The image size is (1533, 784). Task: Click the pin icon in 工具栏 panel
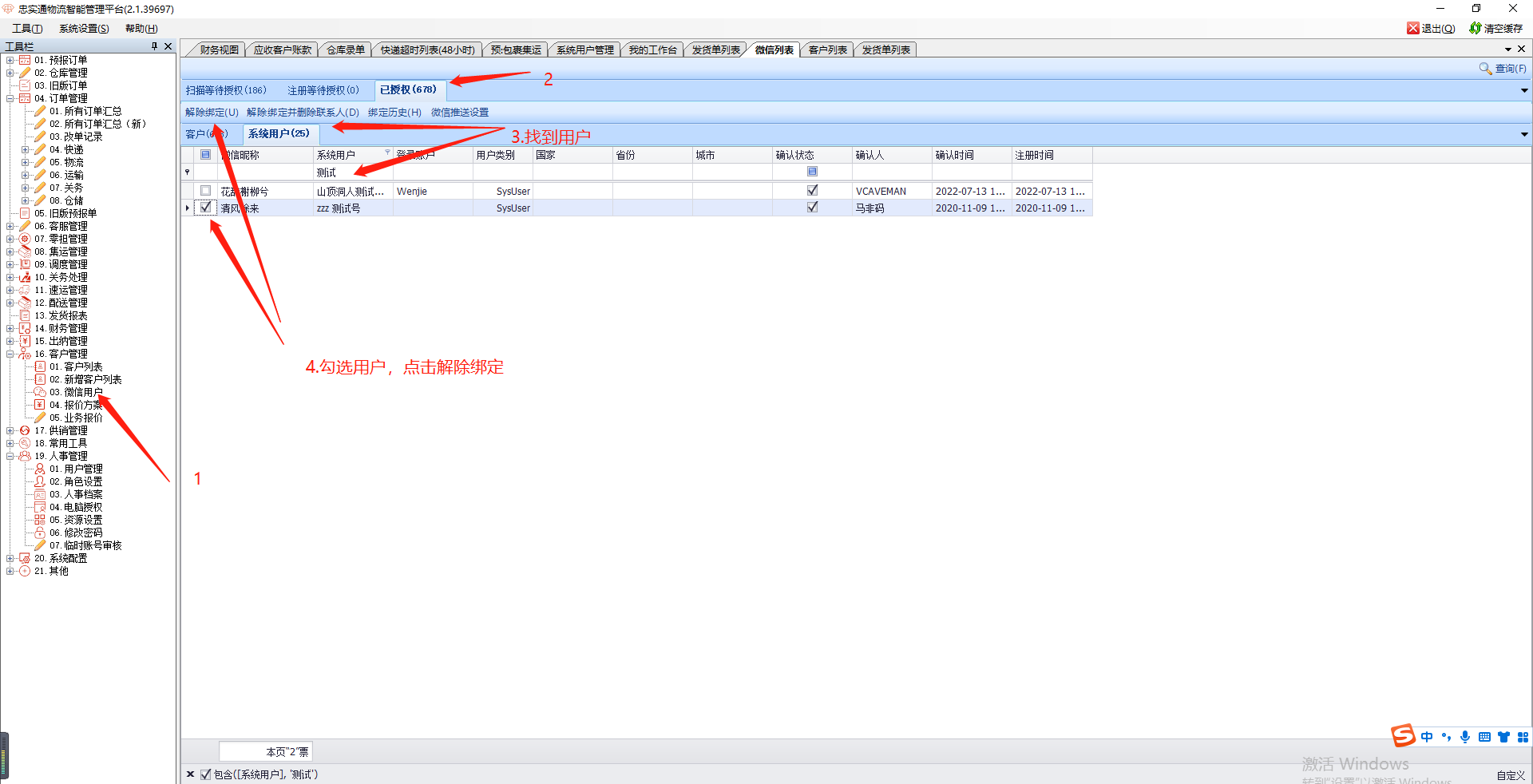154,46
